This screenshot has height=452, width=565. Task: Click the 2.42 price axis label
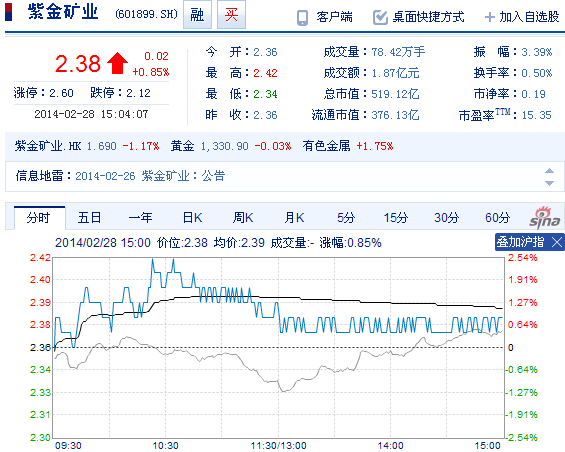(x=40, y=258)
